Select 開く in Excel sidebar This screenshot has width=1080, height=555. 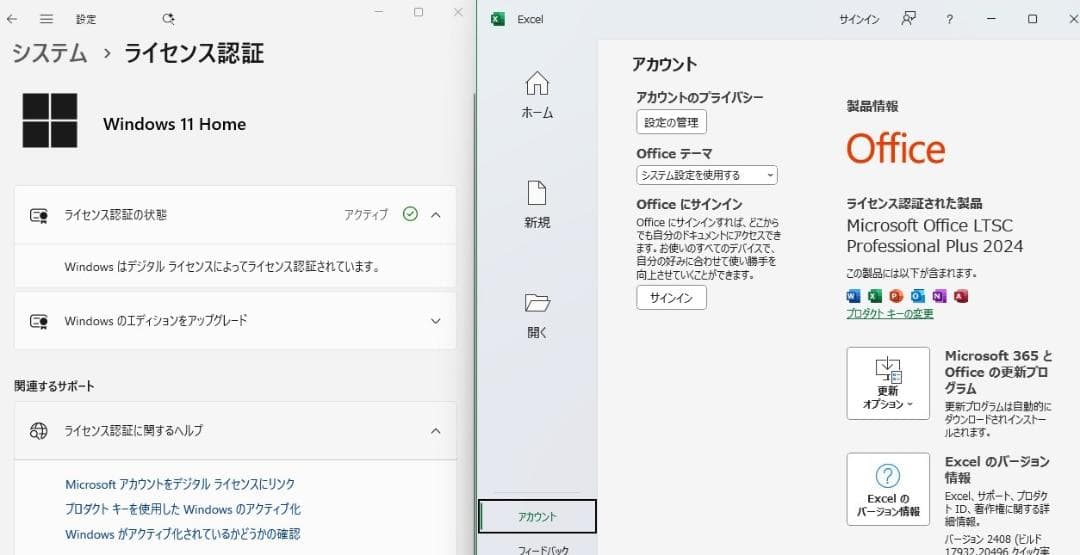537,315
